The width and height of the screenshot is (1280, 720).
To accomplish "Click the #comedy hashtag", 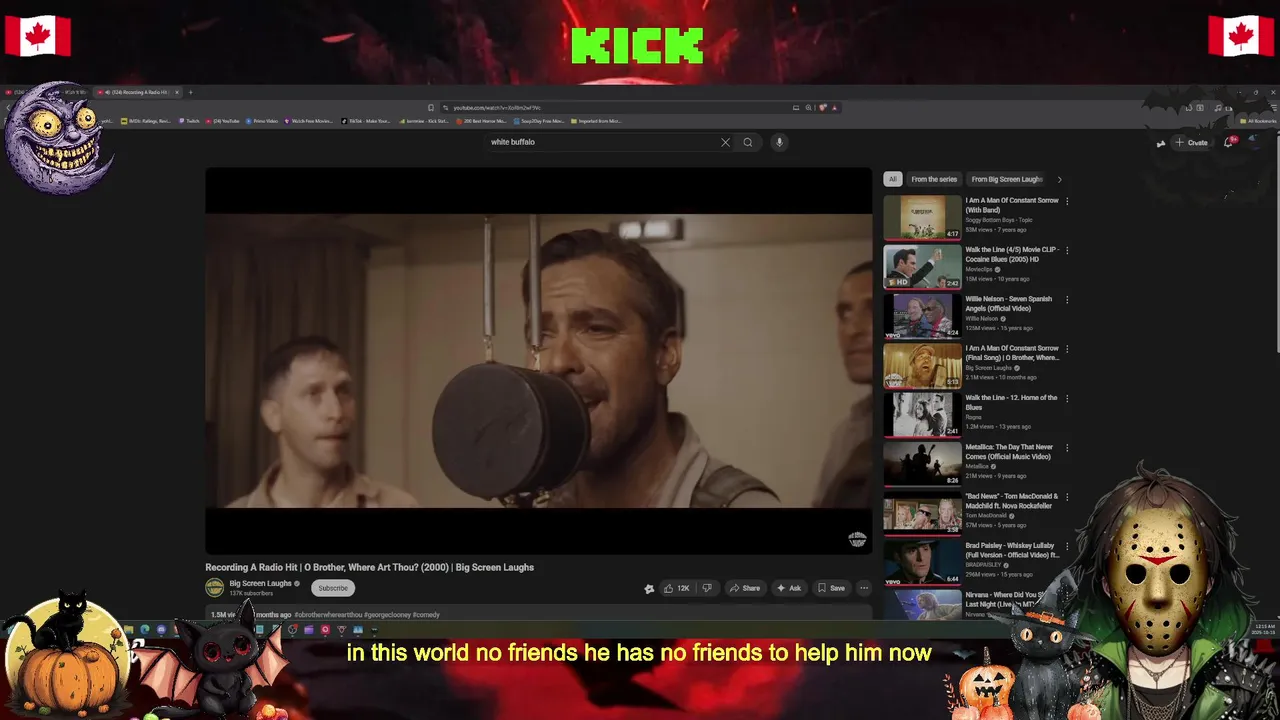I will pyautogui.click(x=426, y=615).
